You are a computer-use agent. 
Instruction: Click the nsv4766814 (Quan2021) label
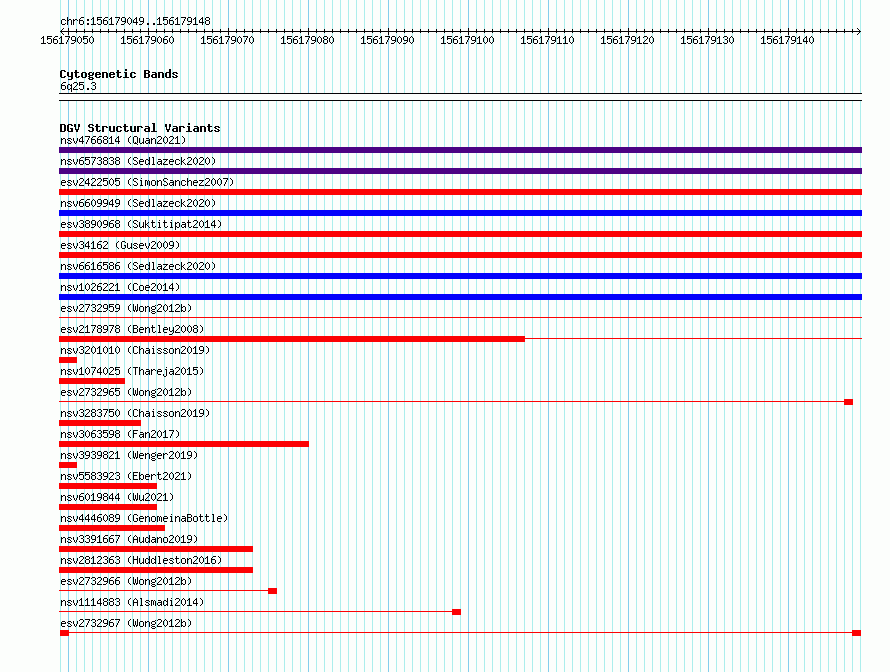click(x=123, y=140)
